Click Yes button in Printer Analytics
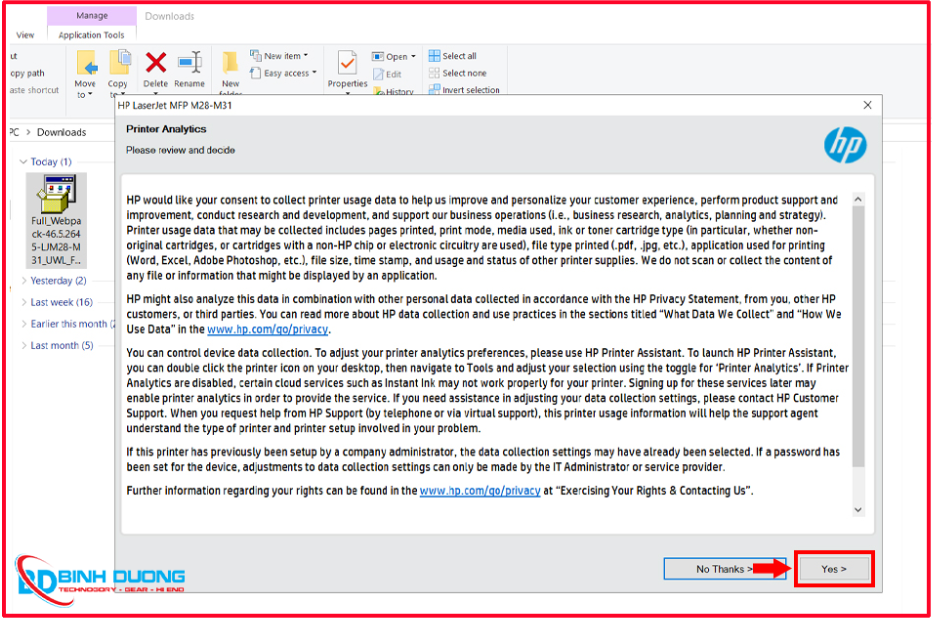Image resolution: width=932 pixels, height=618 pixels. tap(834, 569)
